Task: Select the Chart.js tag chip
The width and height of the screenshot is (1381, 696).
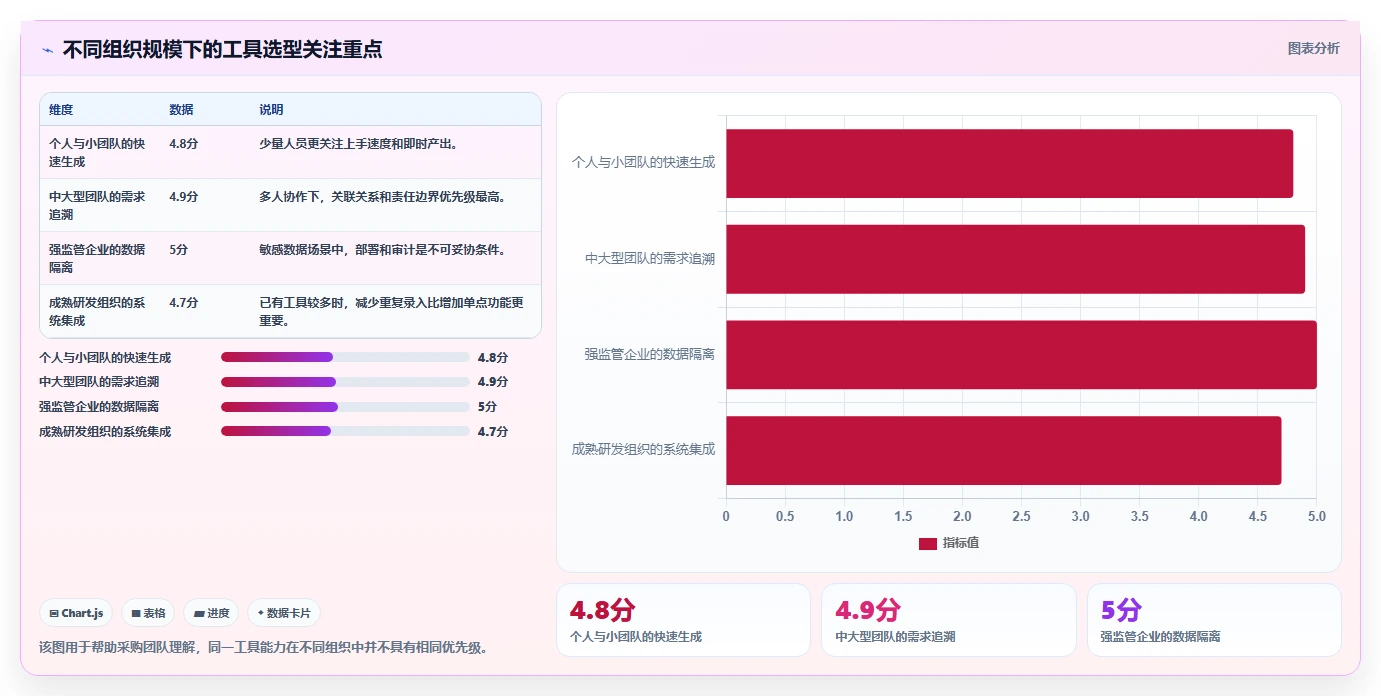Action: click(x=76, y=613)
